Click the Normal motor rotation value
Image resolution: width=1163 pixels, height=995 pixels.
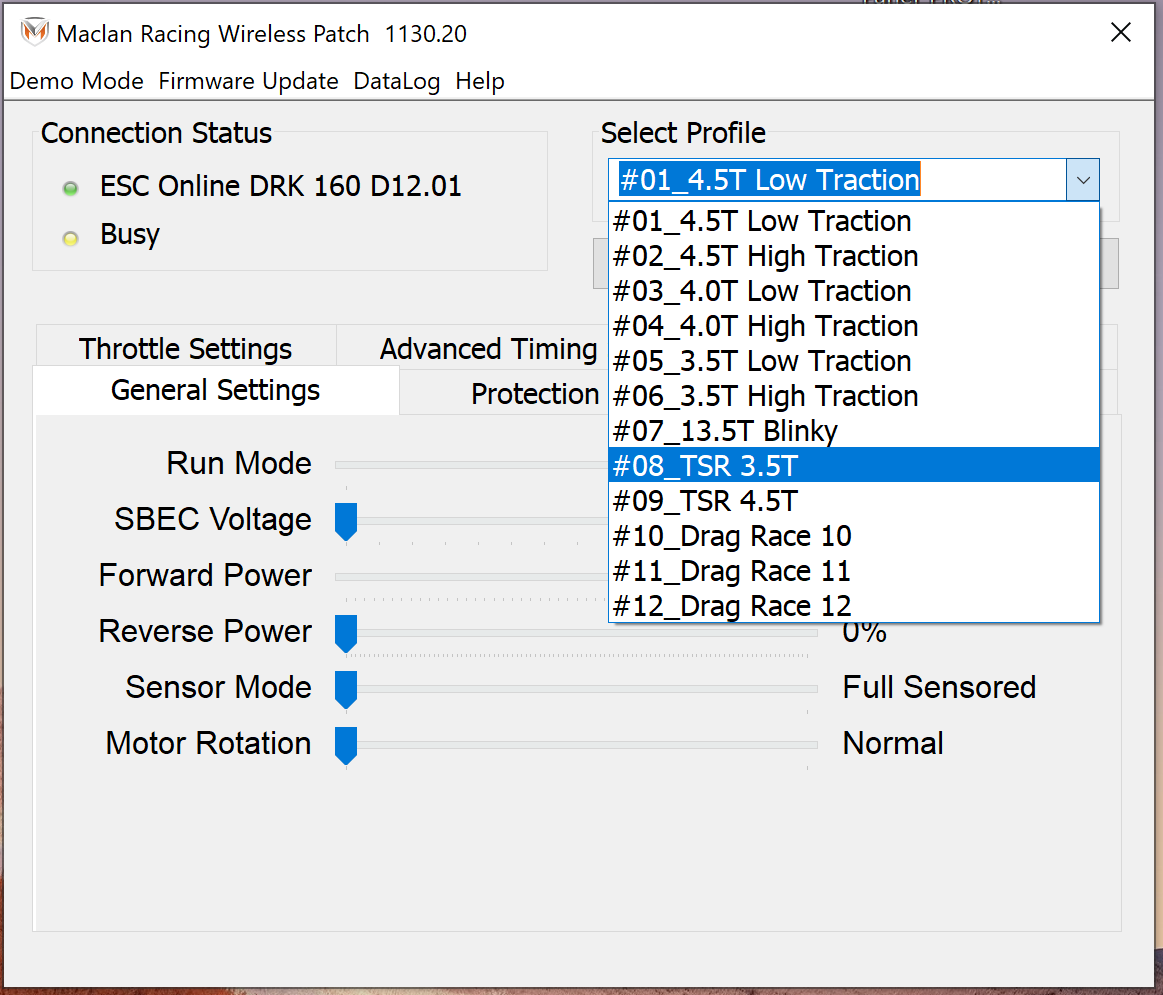[893, 743]
